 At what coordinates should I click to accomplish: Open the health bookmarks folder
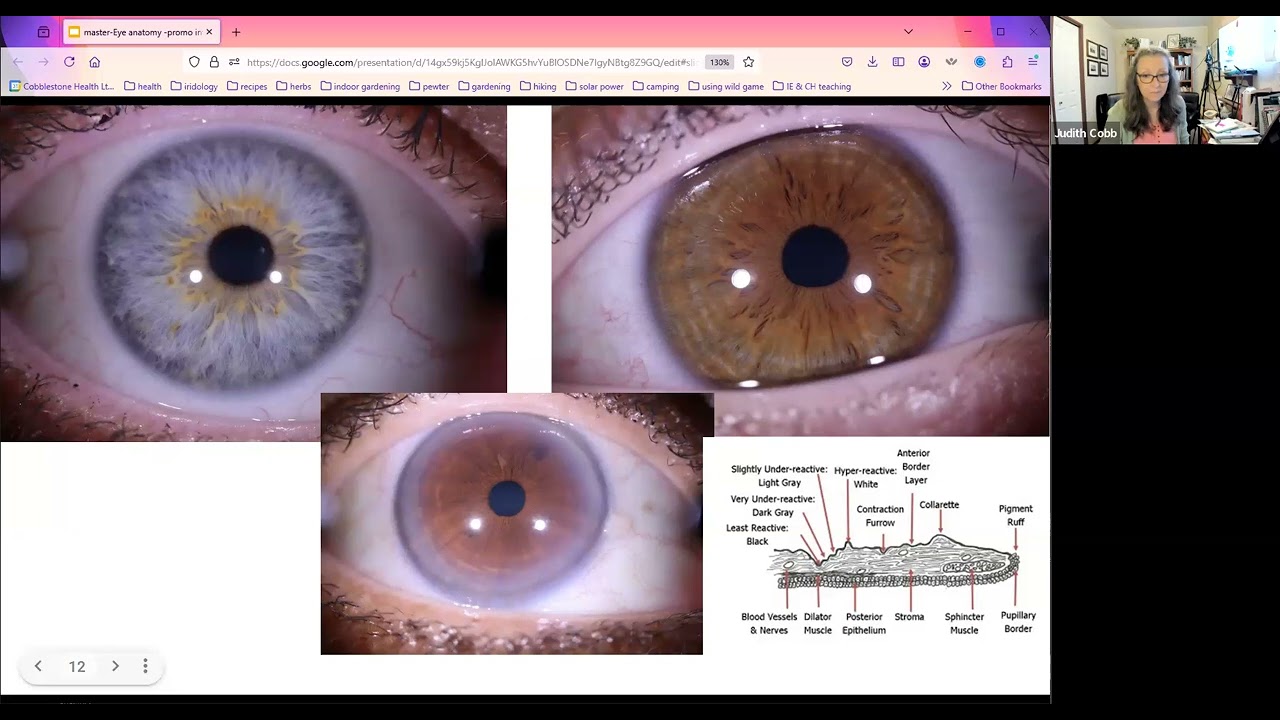(143, 86)
